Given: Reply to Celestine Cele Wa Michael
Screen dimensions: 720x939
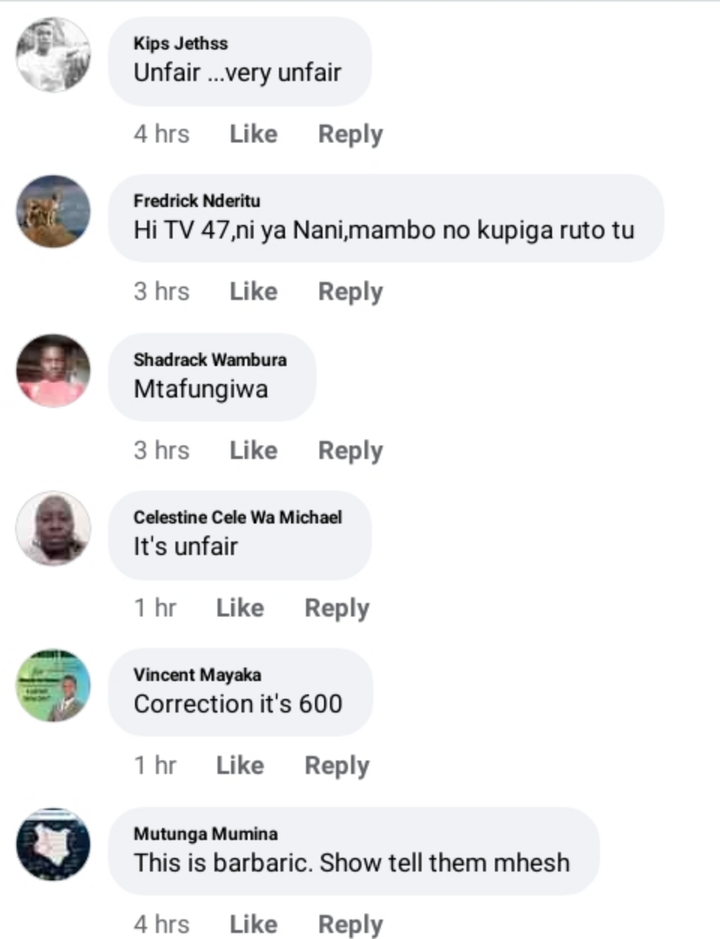Looking at the screenshot, I should (337, 608).
